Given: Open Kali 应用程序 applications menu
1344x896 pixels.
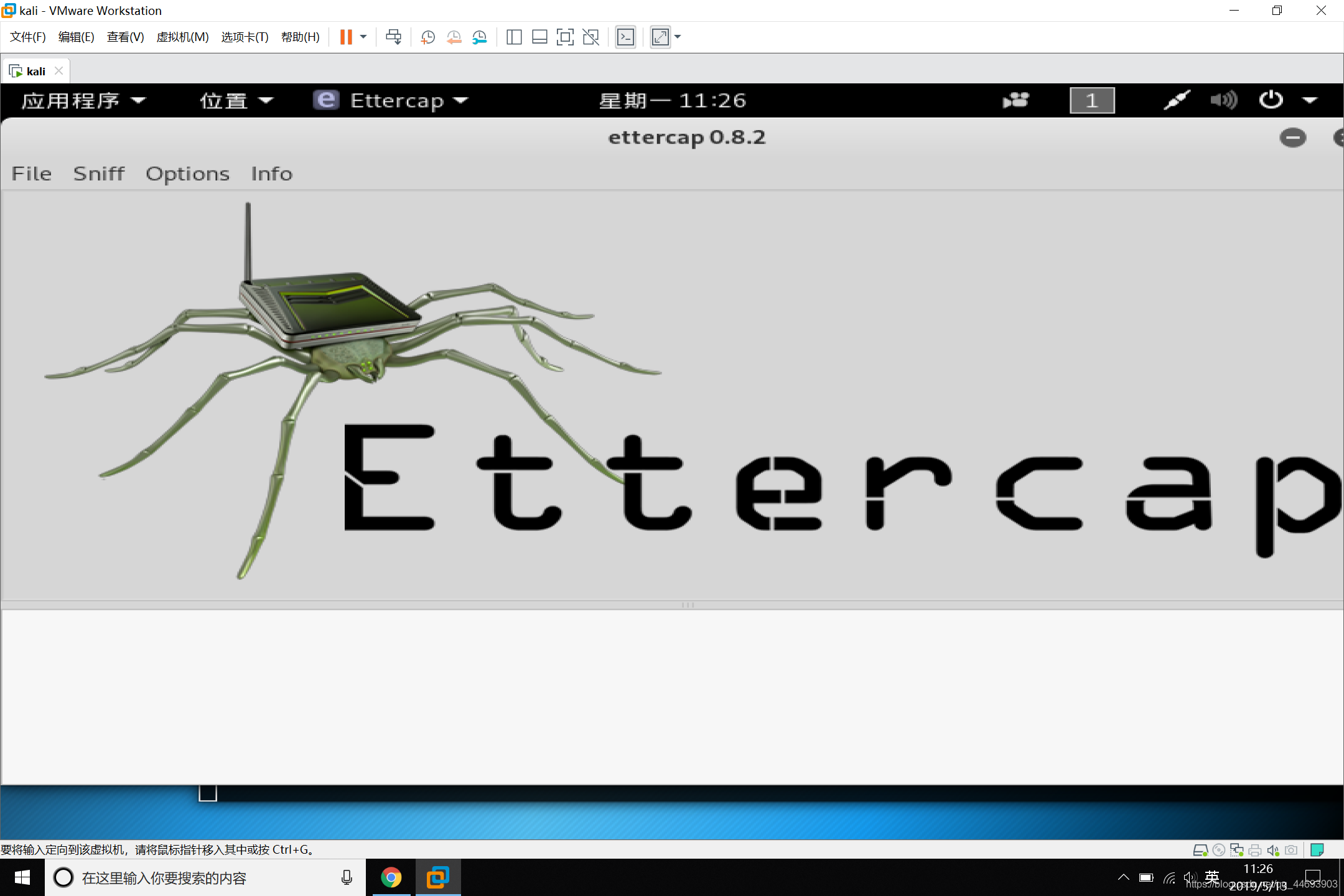Looking at the screenshot, I should 83,100.
